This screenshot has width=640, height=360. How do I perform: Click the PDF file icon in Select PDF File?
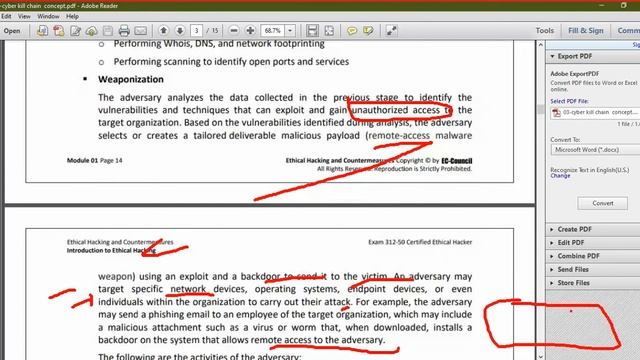[x=556, y=113]
